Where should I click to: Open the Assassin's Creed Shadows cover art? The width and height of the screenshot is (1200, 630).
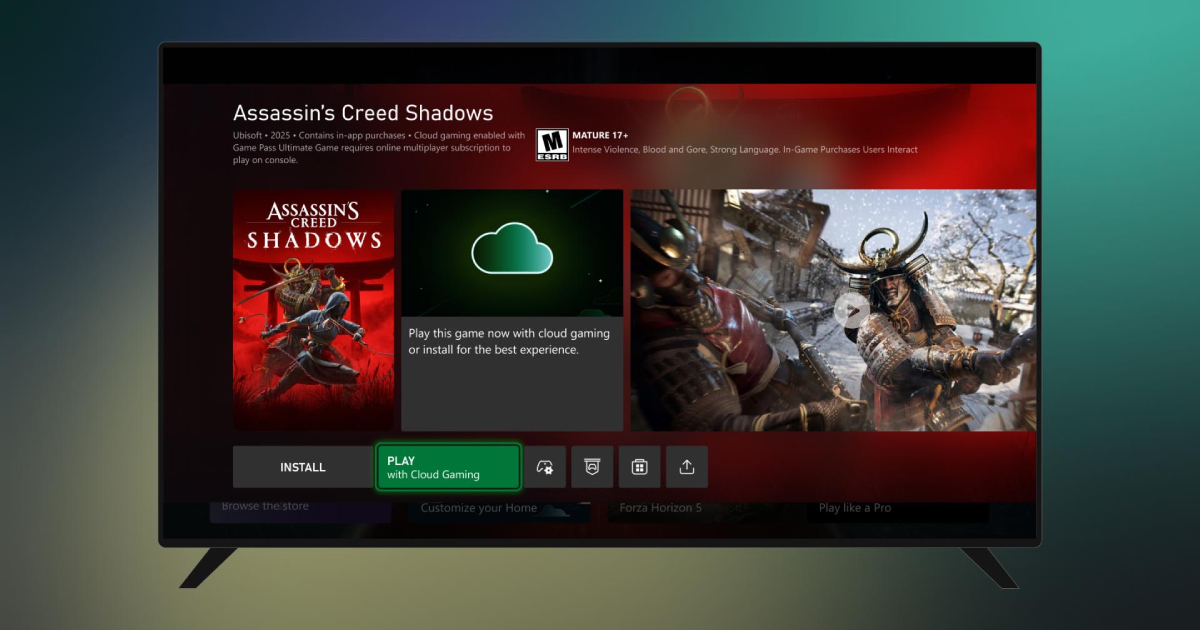313,310
